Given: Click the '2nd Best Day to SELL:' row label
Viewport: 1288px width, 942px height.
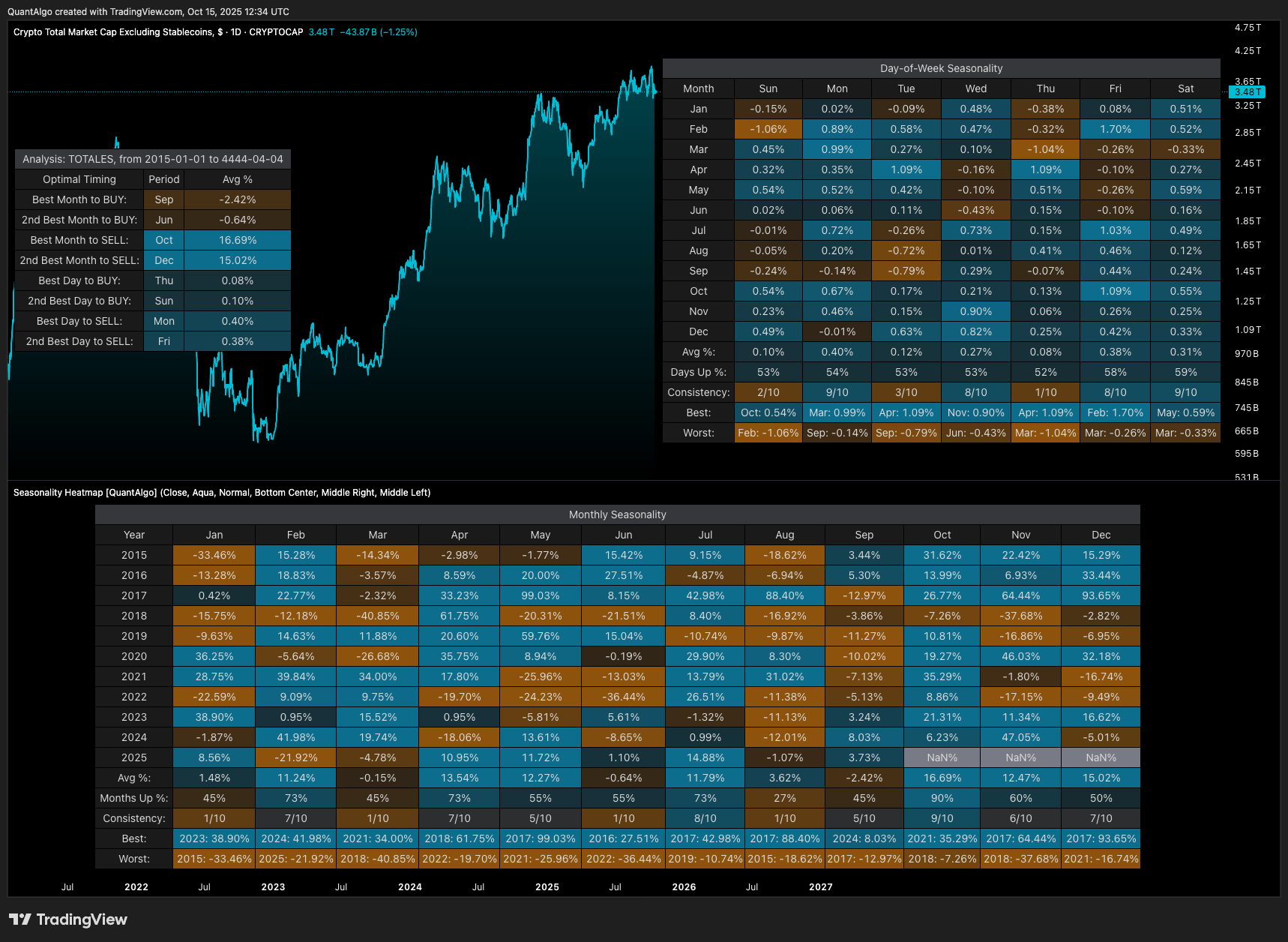Looking at the screenshot, I should [x=79, y=341].
